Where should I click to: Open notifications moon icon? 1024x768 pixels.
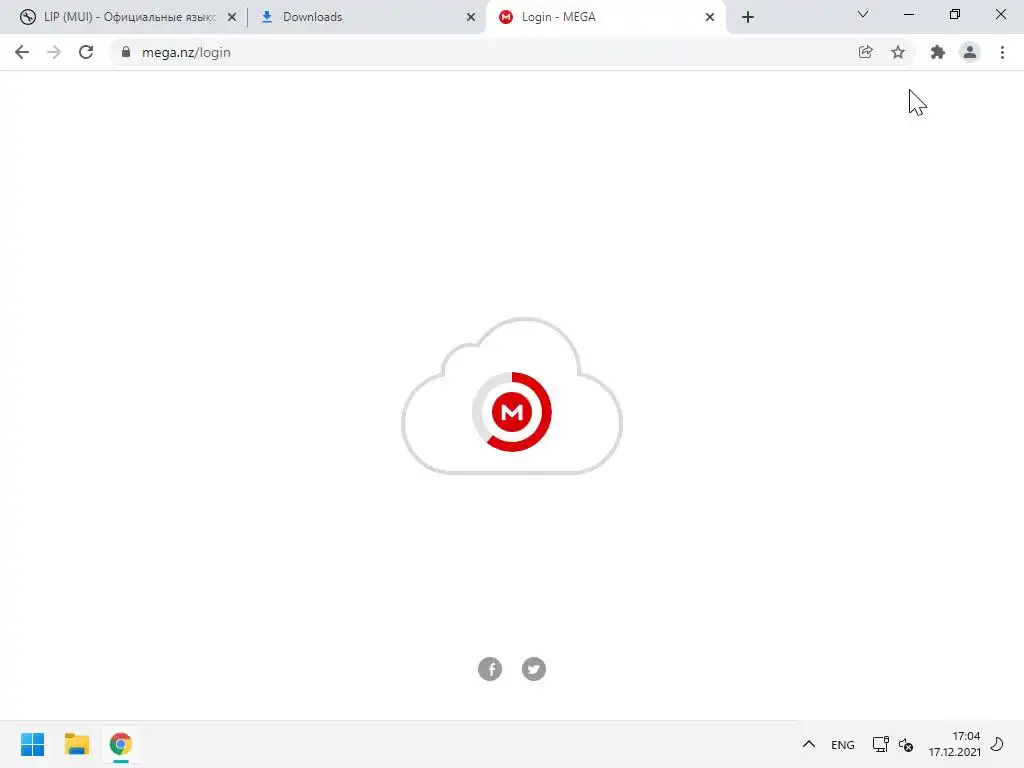pyautogui.click(x=997, y=744)
